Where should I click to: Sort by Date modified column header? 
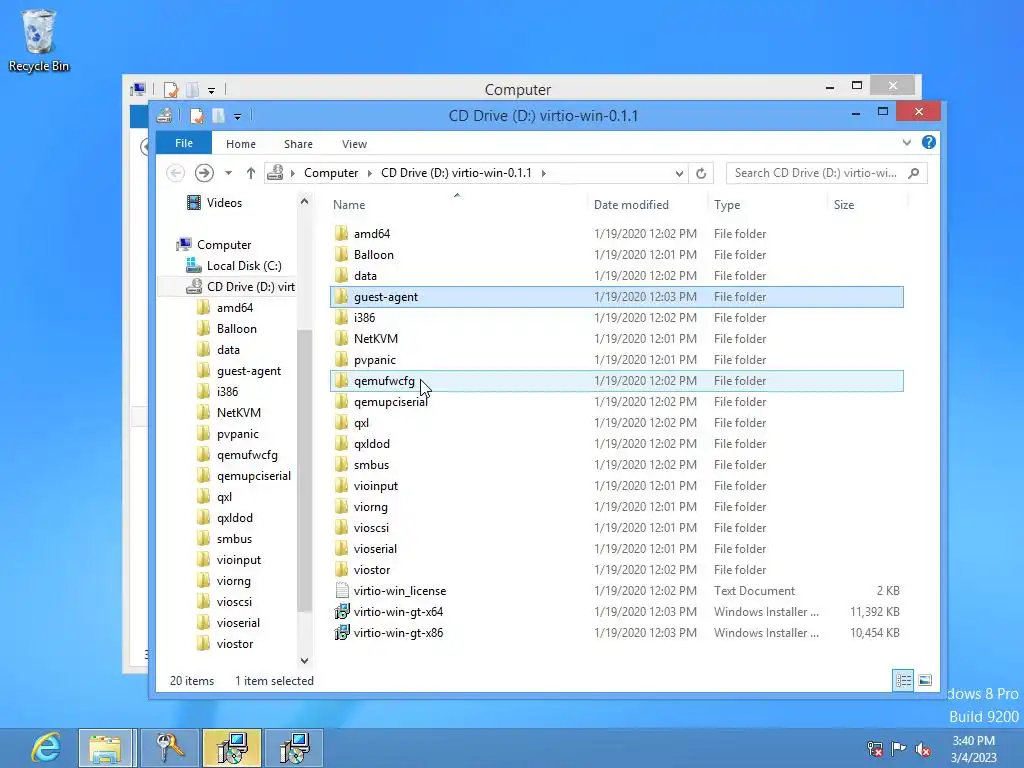pos(632,204)
